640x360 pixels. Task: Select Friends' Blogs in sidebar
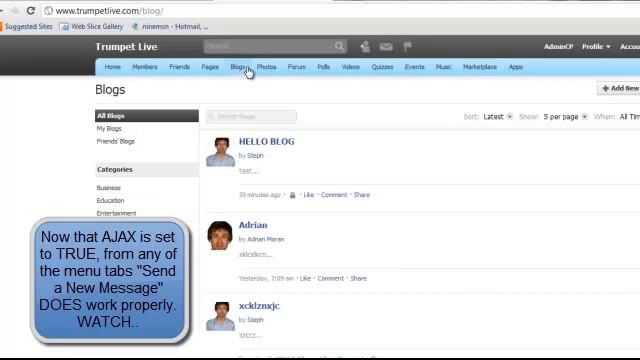click(x=116, y=141)
